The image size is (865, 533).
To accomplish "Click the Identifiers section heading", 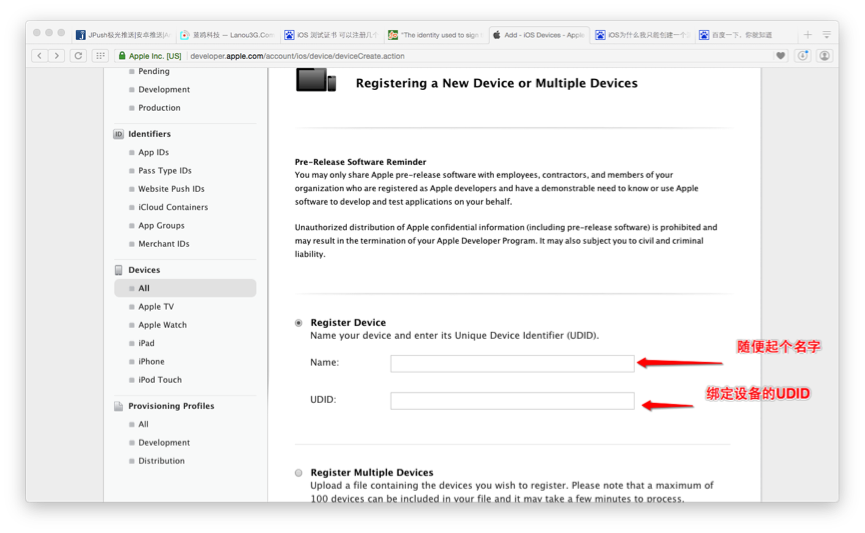I will [x=149, y=134].
